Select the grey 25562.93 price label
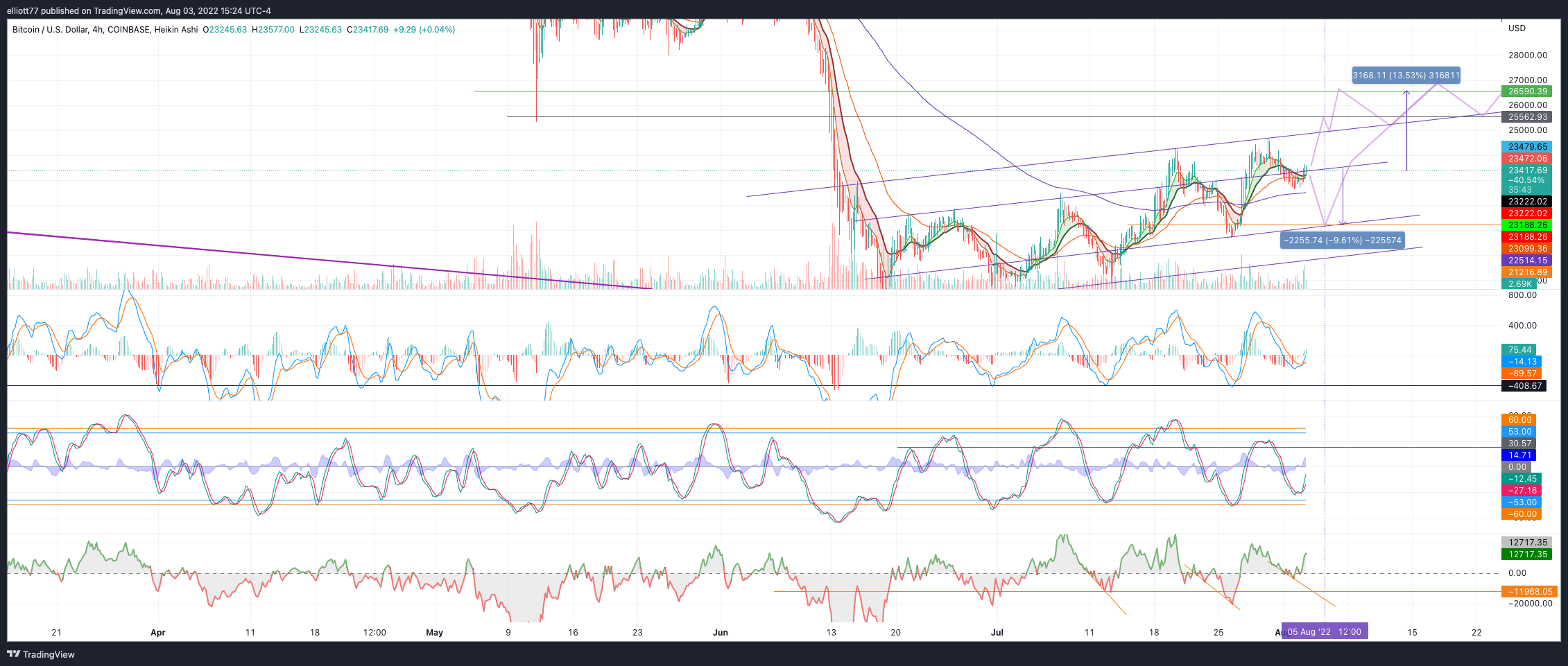This screenshot has height=666, width=1568. pyautogui.click(x=1526, y=117)
